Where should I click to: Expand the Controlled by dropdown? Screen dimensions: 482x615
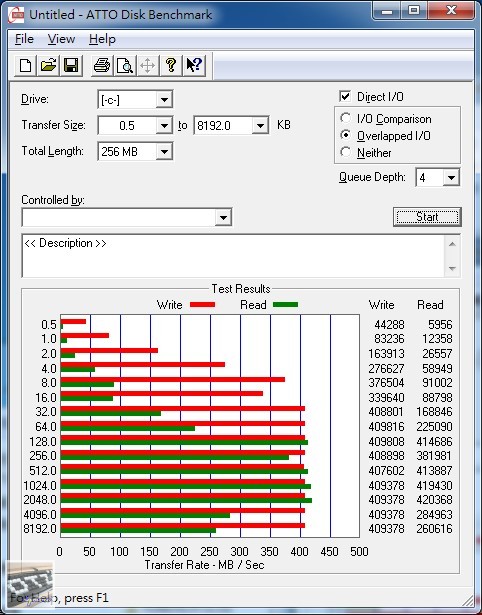[x=223, y=217]
